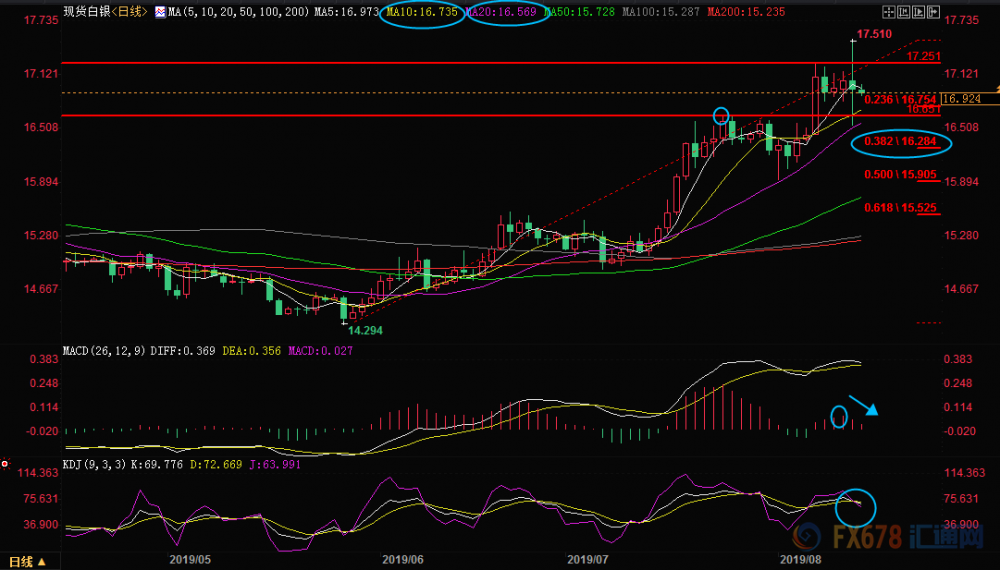Click the D:72.669 value
The image size is (1000, 570).
pyautogui.click(x=216, y=464)
